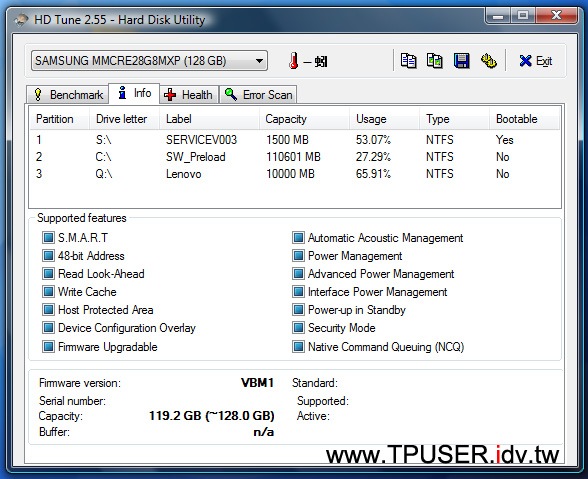Switch to the Health tab
Viewport: 588px width, 479px height.
click(x=189, y=95)
